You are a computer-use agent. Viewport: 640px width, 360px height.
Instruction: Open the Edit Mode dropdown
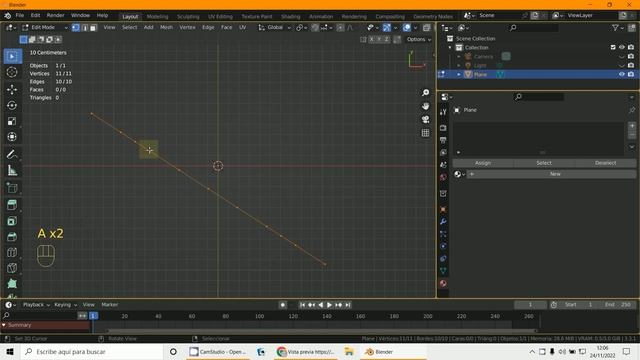pyautogui.click(x=45, y=27)
